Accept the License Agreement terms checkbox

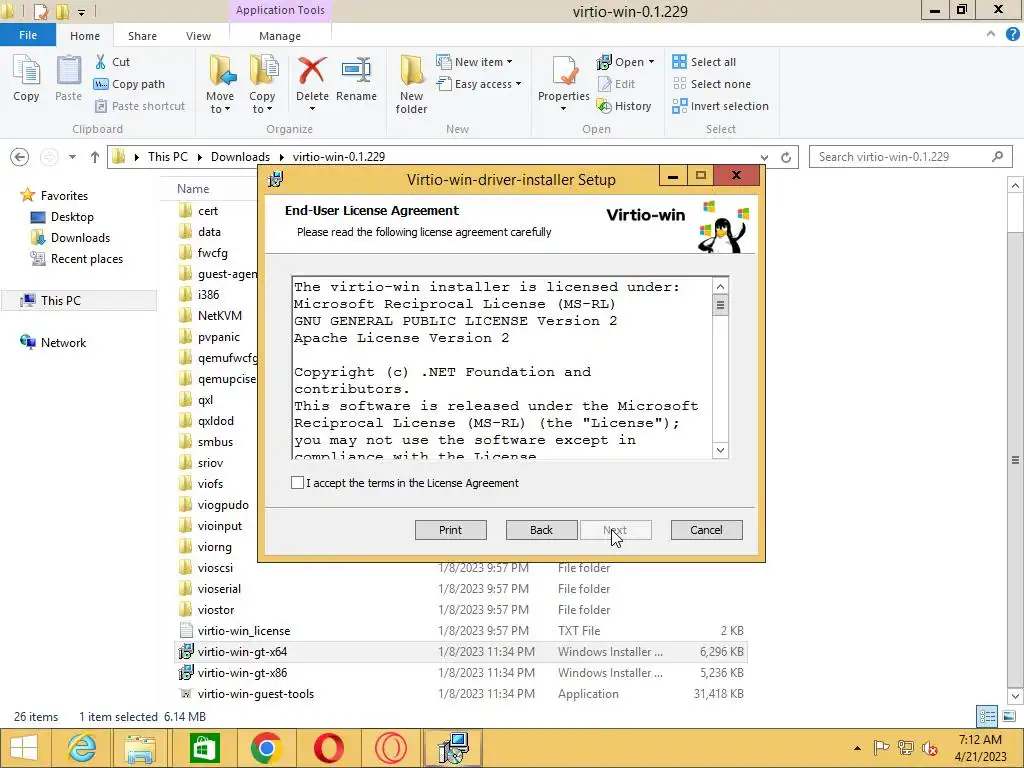click(297, 483)
